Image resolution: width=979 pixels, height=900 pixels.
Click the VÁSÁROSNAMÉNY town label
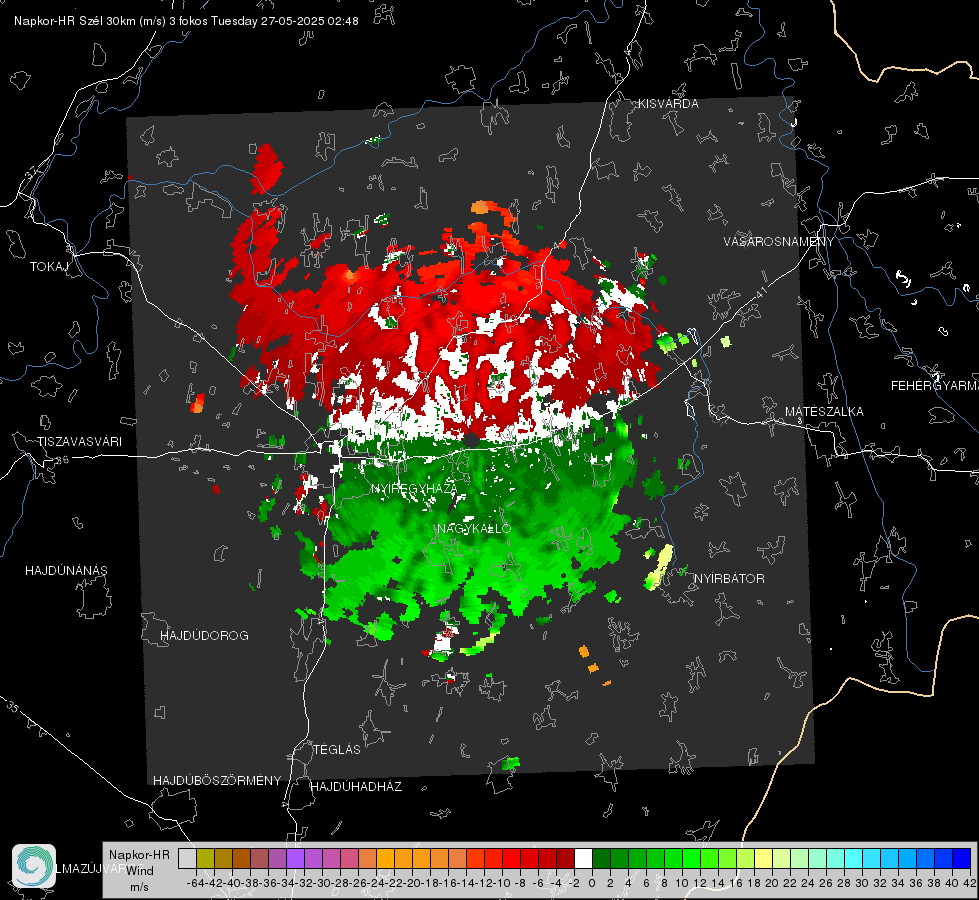point(779,241)
